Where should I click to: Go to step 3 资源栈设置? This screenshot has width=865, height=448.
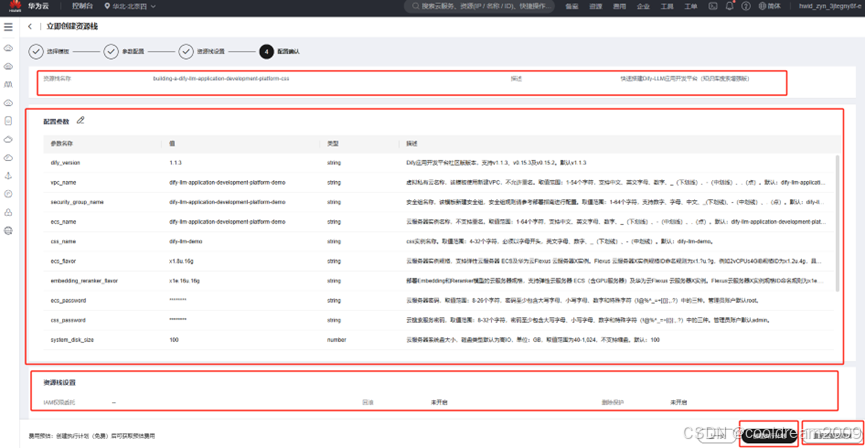pos(202,51)
